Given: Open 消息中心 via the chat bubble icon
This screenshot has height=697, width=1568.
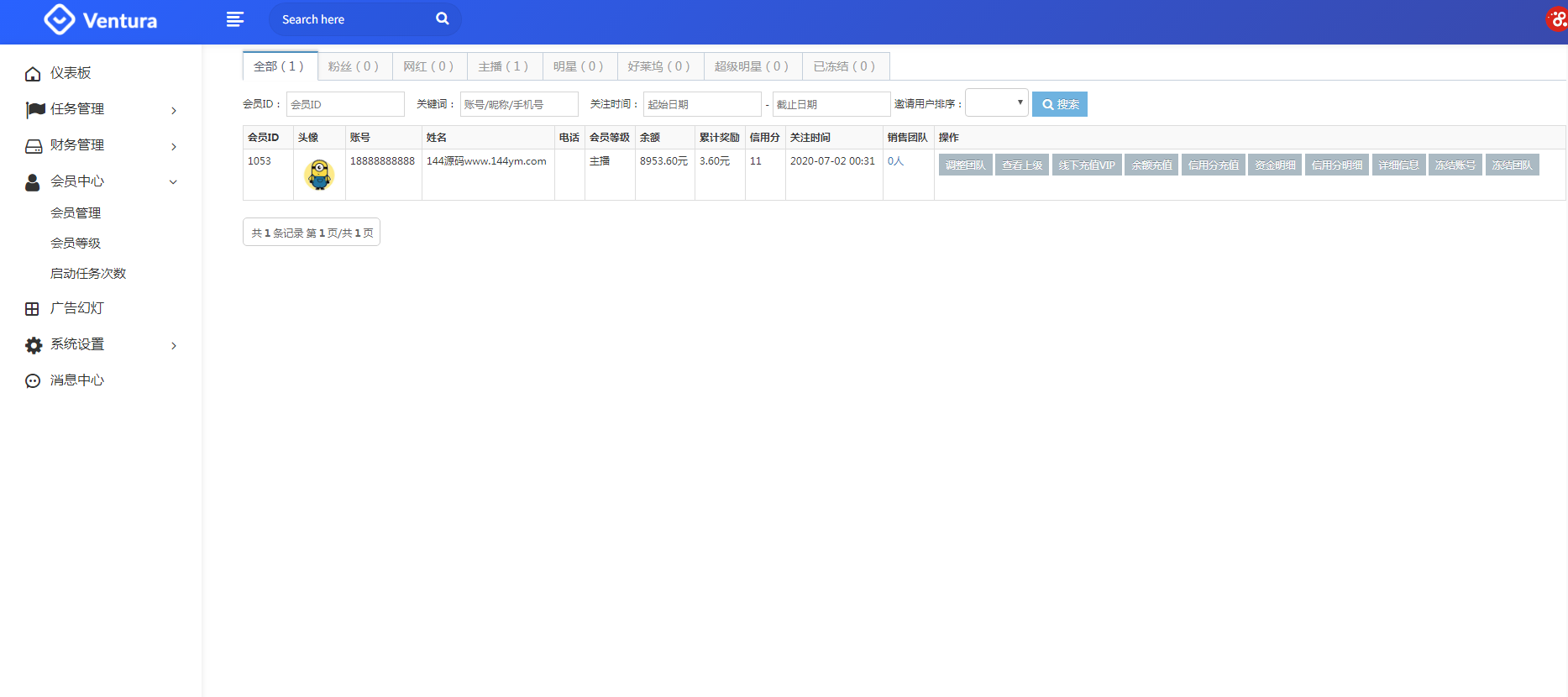Looking at the screenshot, I should point(33,381).
